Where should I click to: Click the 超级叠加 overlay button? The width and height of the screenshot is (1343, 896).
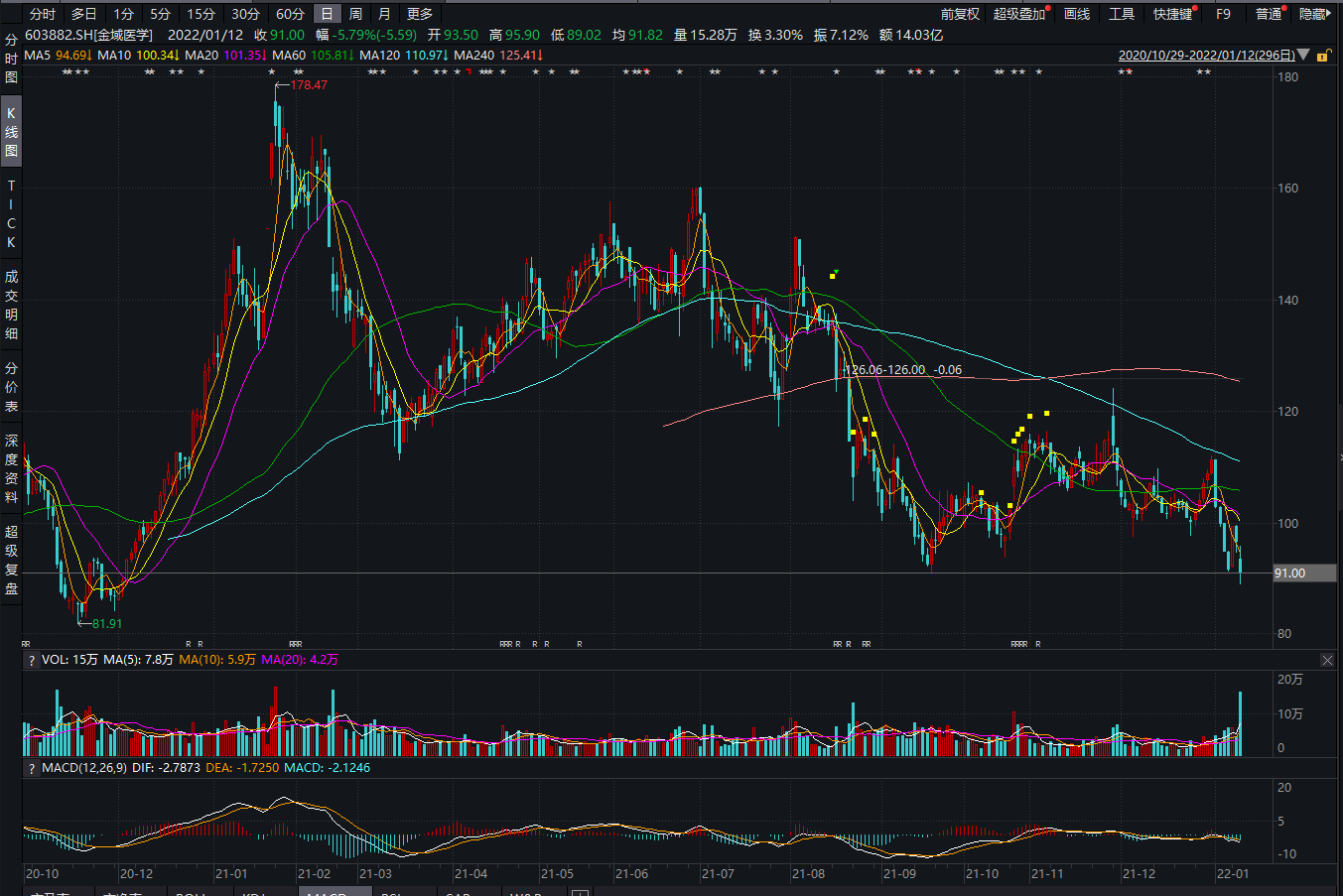(1019, 14)
